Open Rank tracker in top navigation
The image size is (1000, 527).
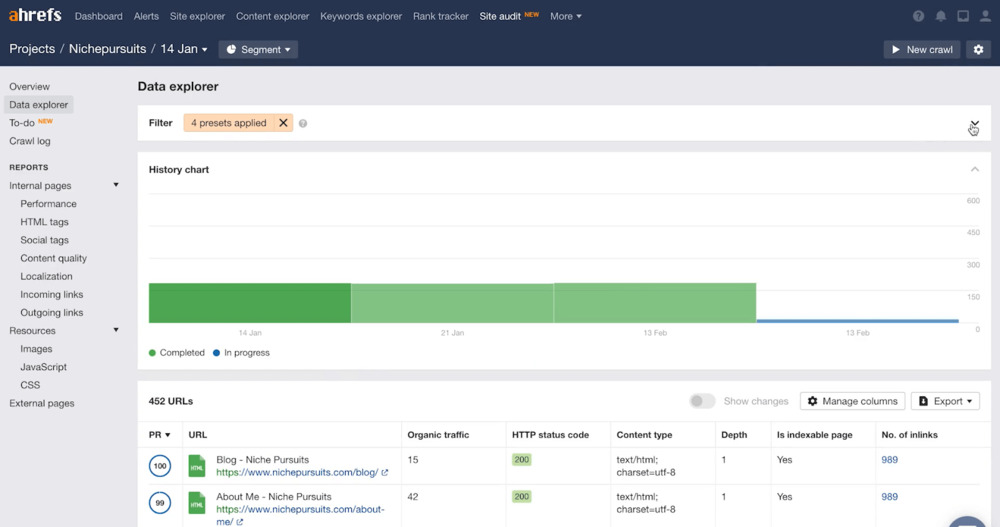point(441,17)
